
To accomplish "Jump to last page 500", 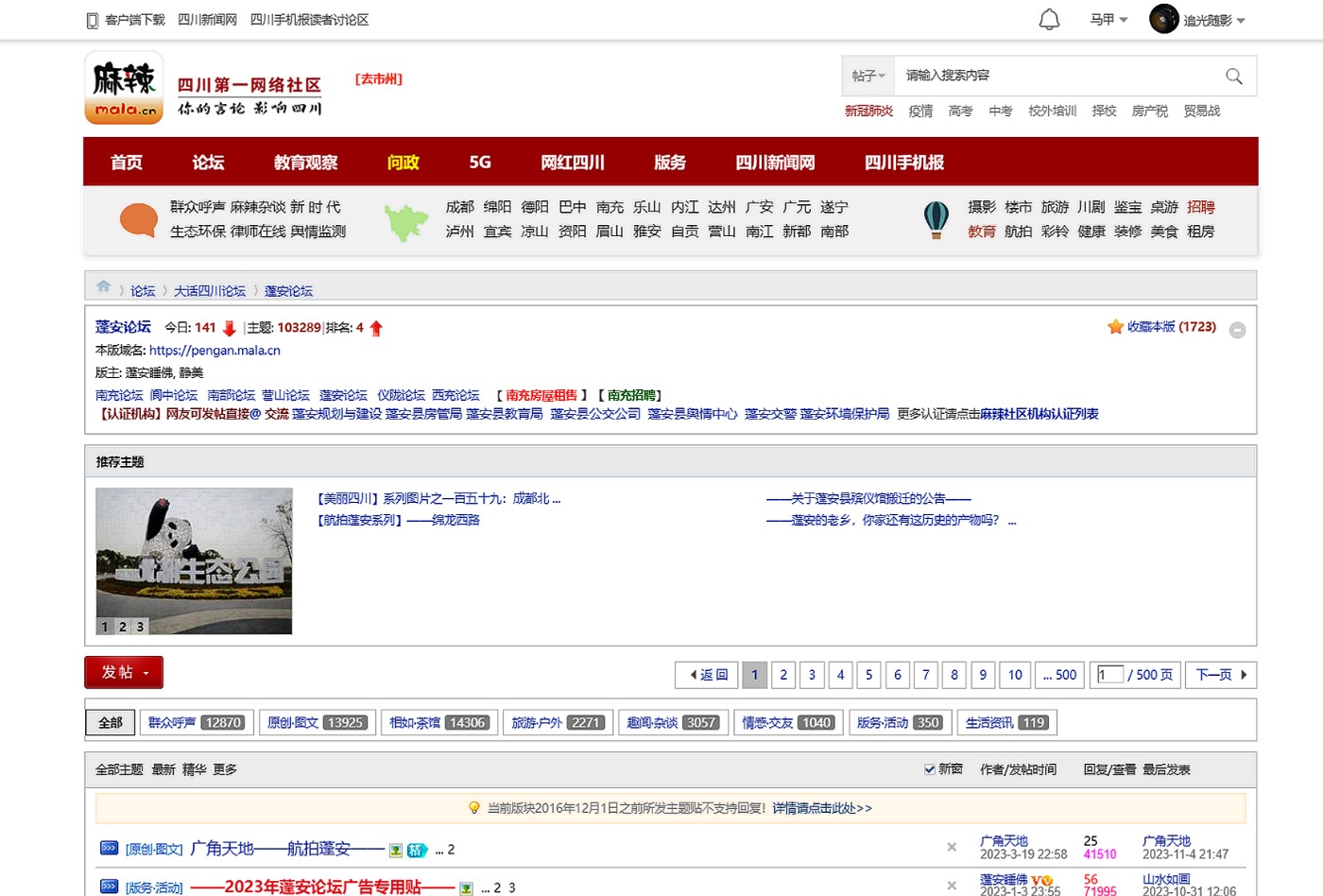I will coord(1059,675).
